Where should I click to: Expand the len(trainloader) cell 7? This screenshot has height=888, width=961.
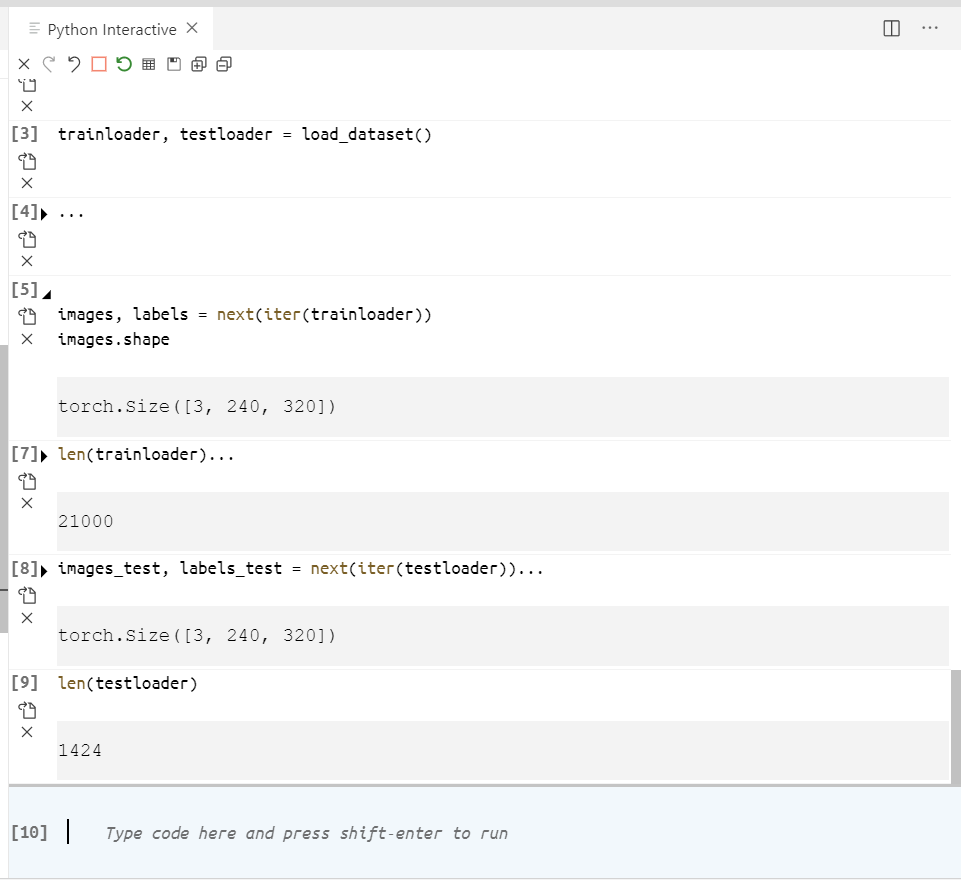[44, 456]
